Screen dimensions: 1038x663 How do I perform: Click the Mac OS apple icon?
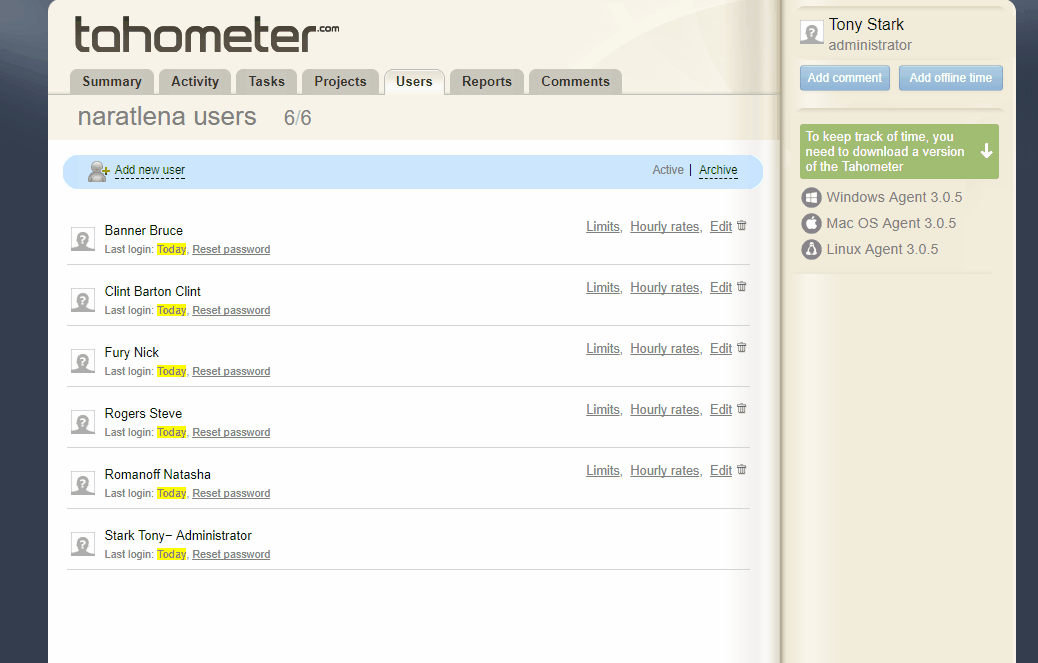coord(812,223)
